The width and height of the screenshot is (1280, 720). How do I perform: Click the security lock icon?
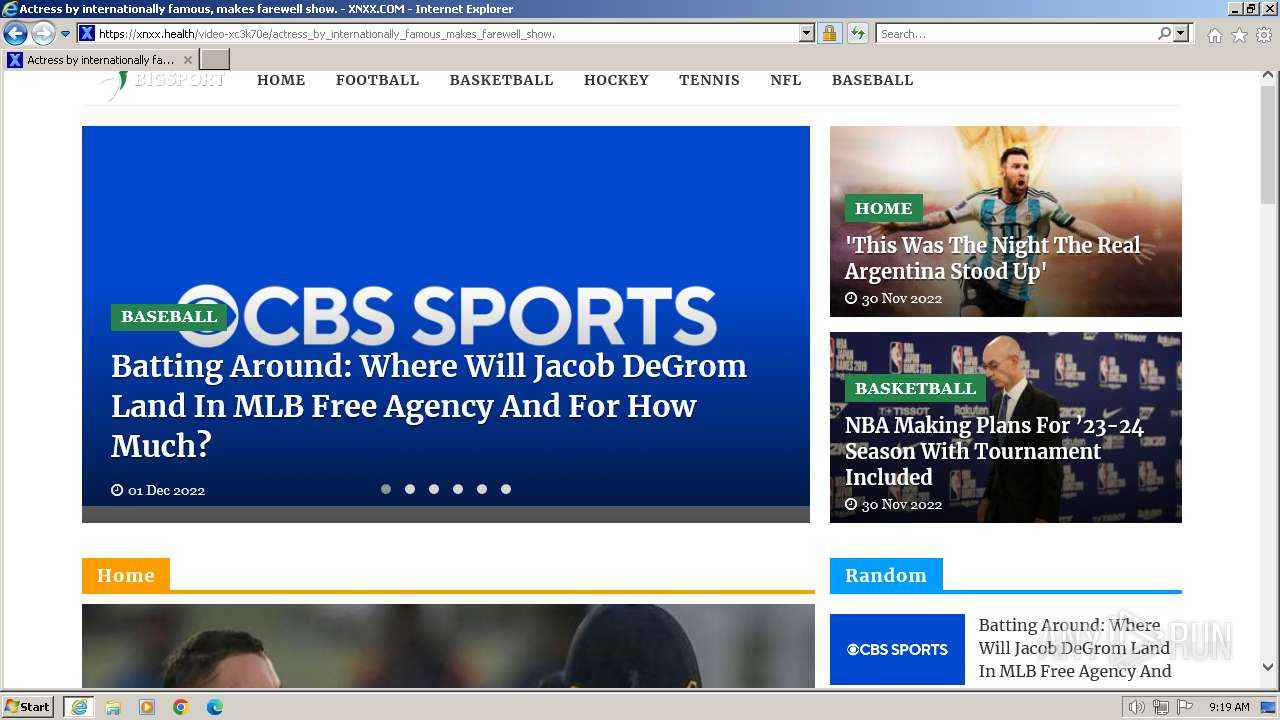(x=829, y=33)
